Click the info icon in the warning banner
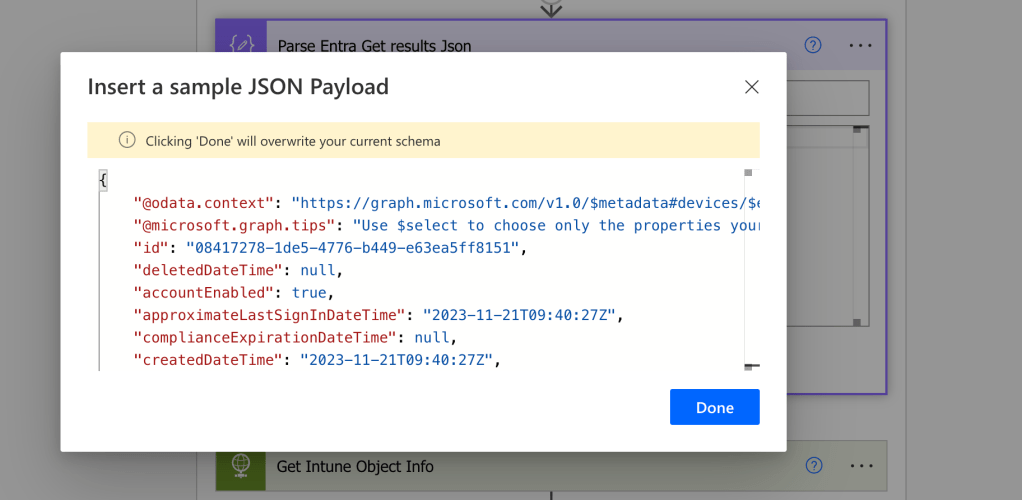Screen dimensions: 1022x500 [127, 141]
